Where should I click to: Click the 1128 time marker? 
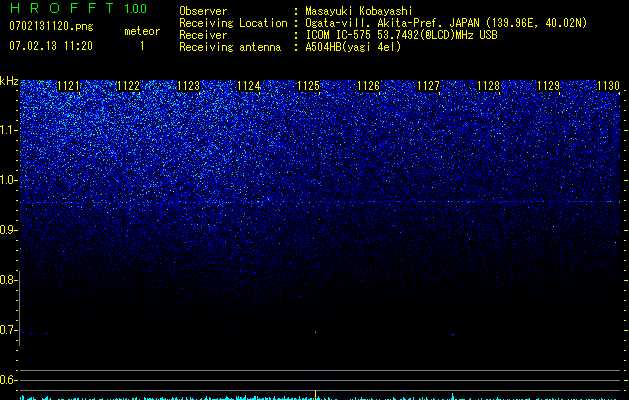[489, 86]
